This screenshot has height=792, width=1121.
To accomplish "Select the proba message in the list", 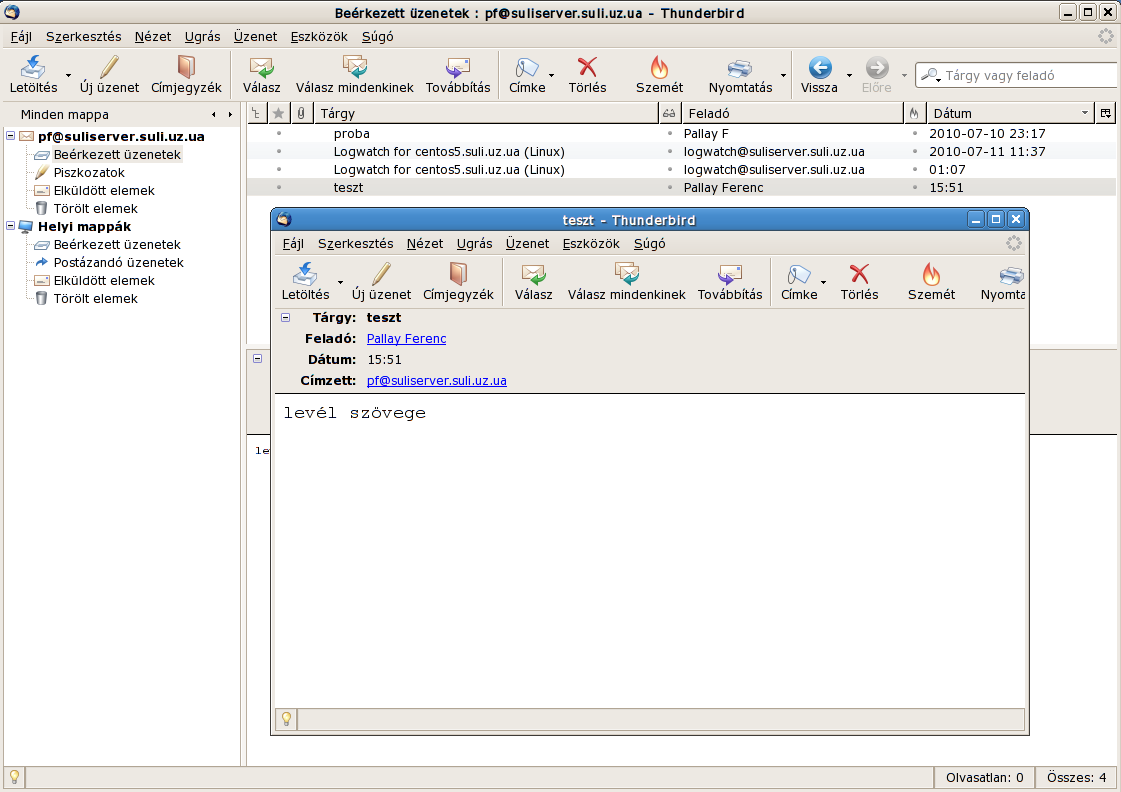I will tap(352, 134).
